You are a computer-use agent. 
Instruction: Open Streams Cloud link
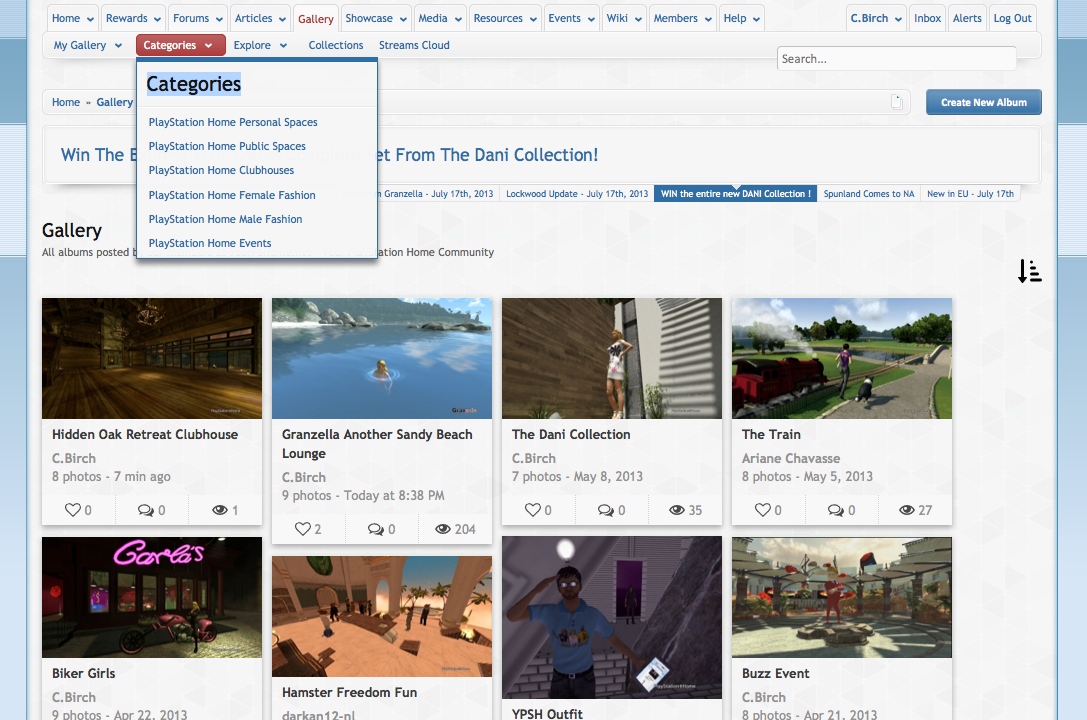[414, 45]
